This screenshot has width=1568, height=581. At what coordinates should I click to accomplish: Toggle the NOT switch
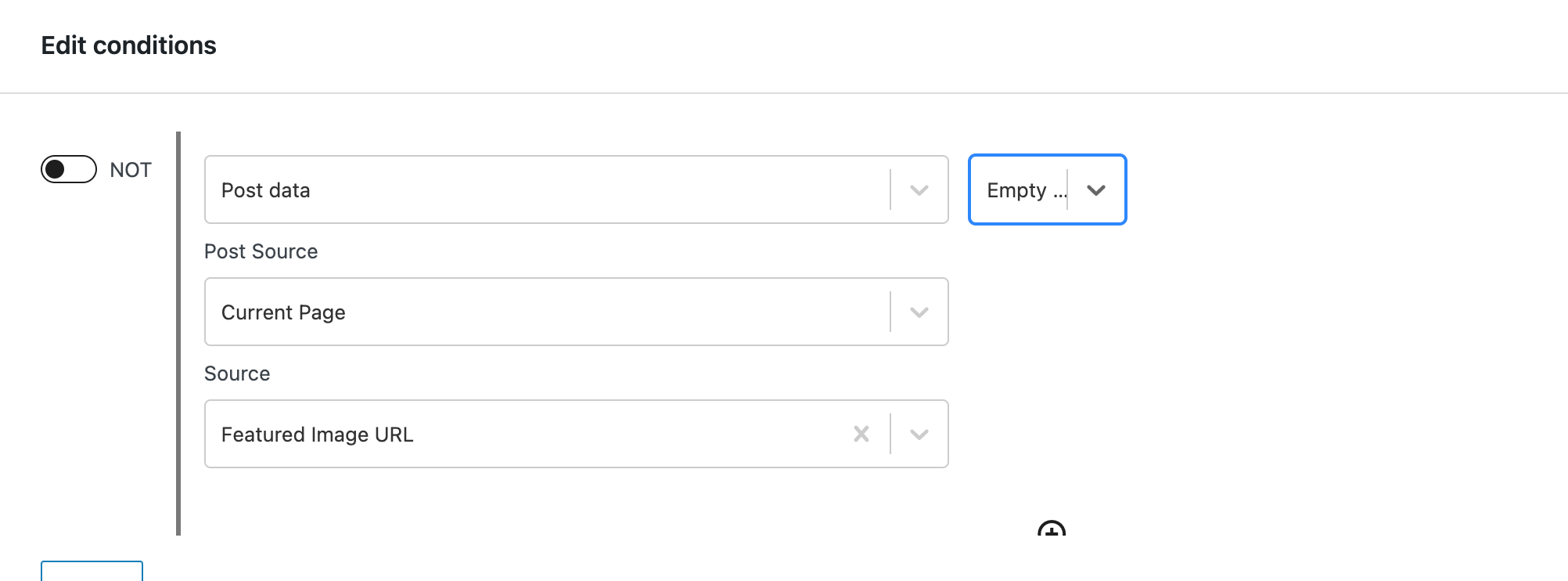69,169
